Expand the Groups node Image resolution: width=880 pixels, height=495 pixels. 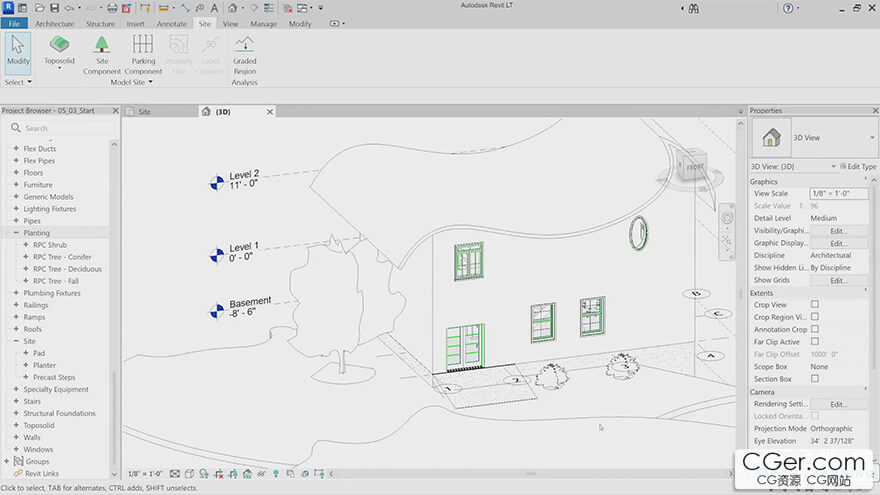pos(6,461)
